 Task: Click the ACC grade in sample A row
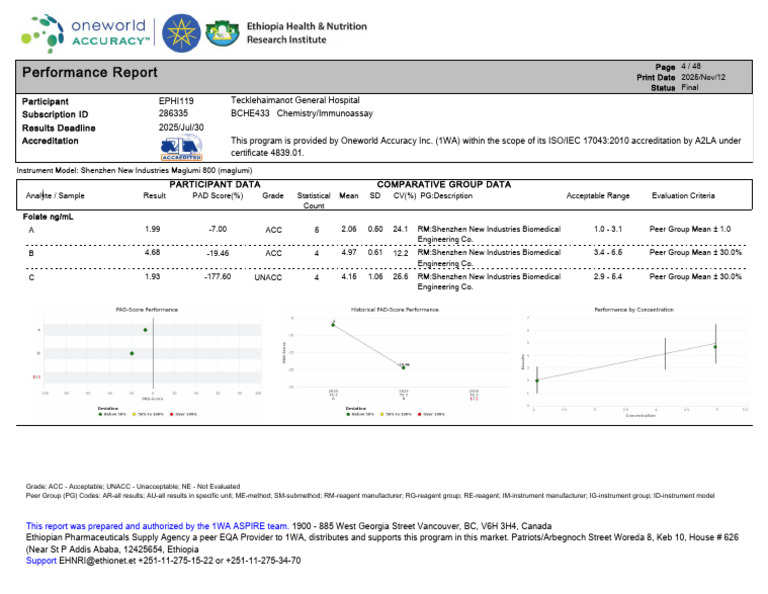[273, 230]
